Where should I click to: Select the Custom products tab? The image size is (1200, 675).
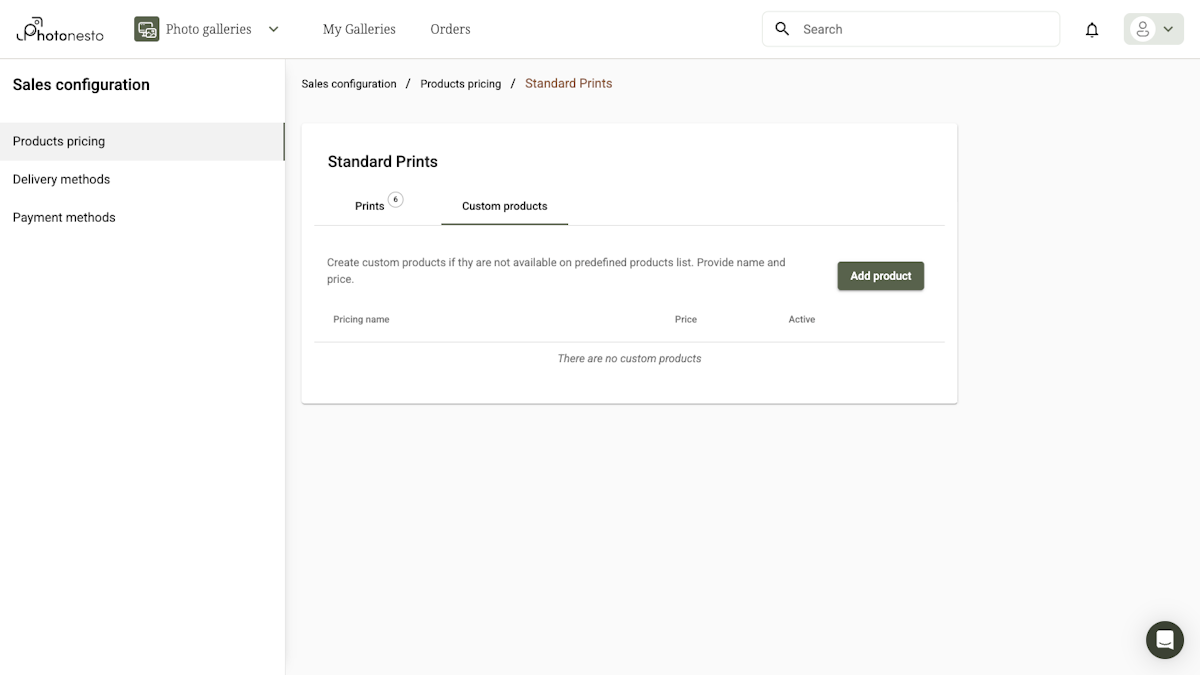(504, 206)
